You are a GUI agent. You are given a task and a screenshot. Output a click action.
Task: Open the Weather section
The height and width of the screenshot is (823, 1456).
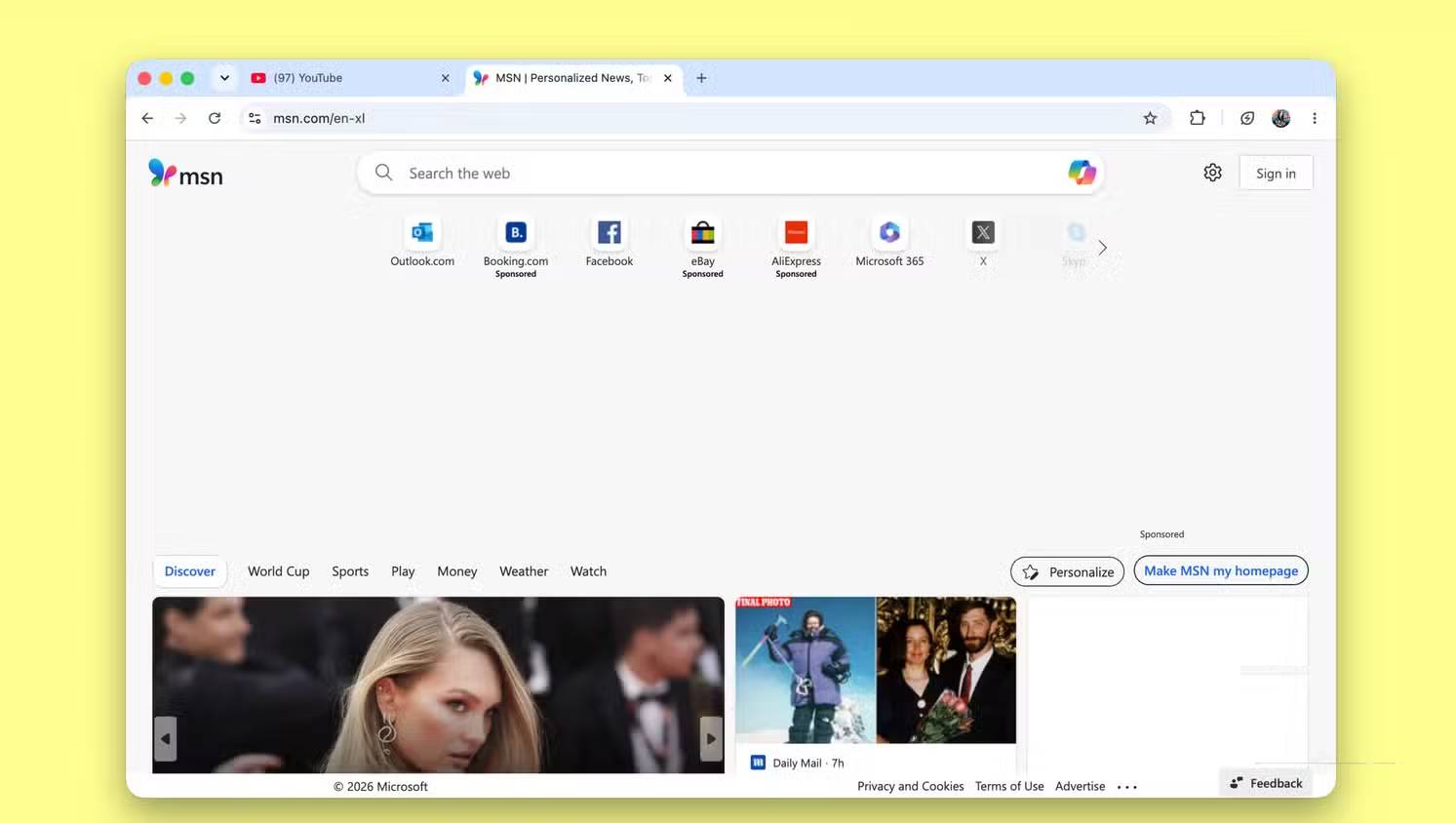(x=524, y=571)
